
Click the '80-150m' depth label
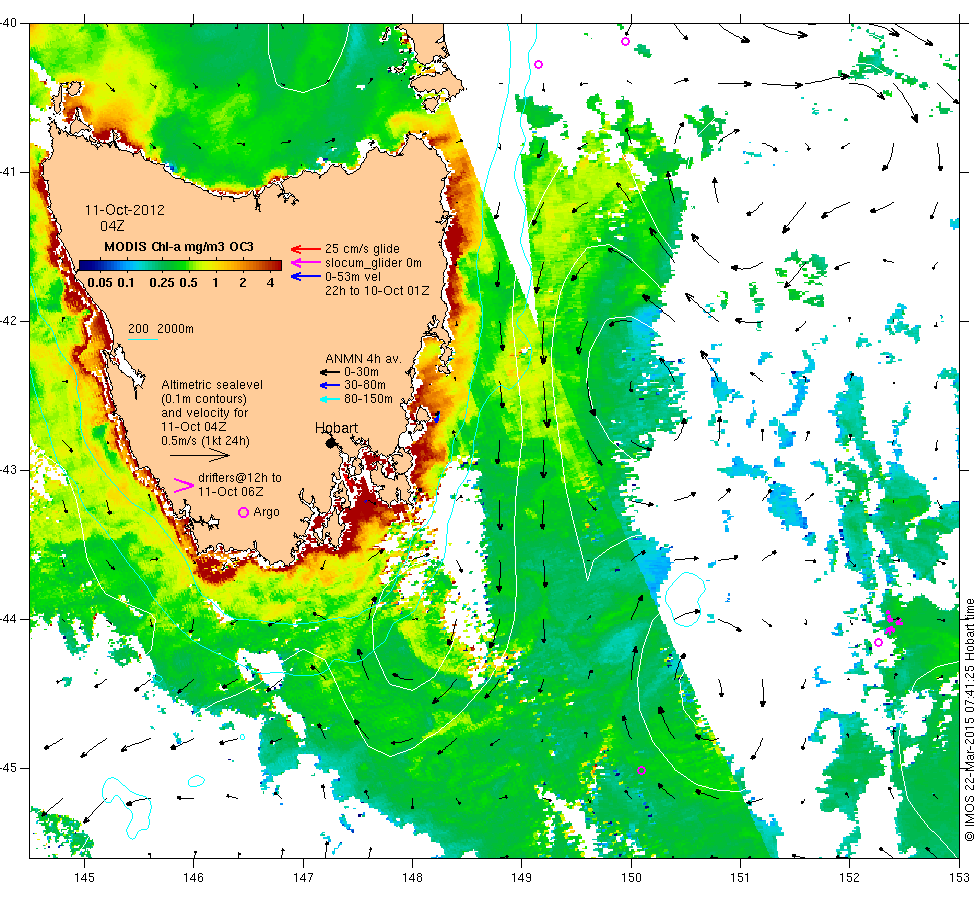(369, 399)
